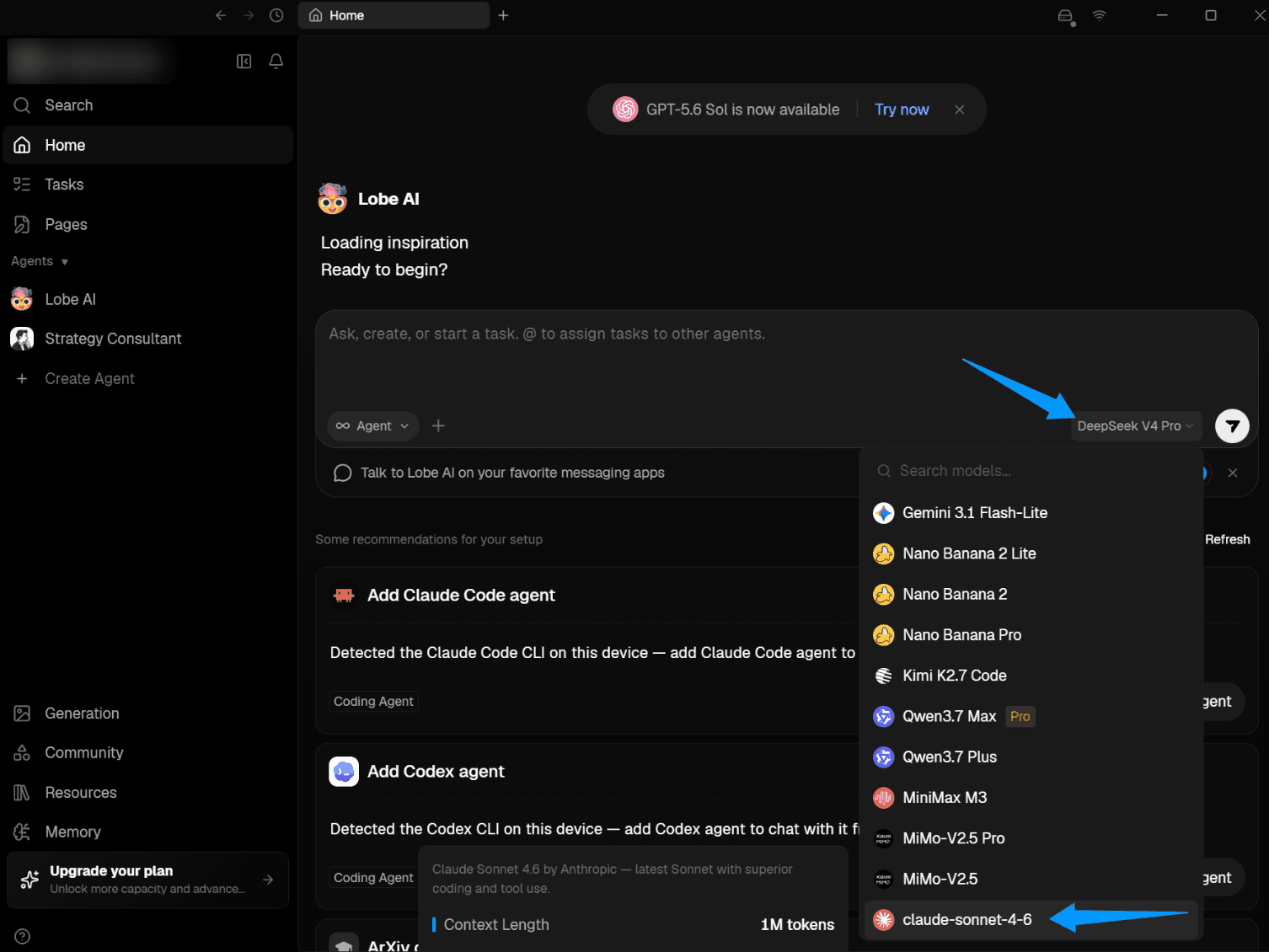This screenshot has height=952, width=1269.
Task: Open Community in the sidebar
Action: (x=148, y=753)
